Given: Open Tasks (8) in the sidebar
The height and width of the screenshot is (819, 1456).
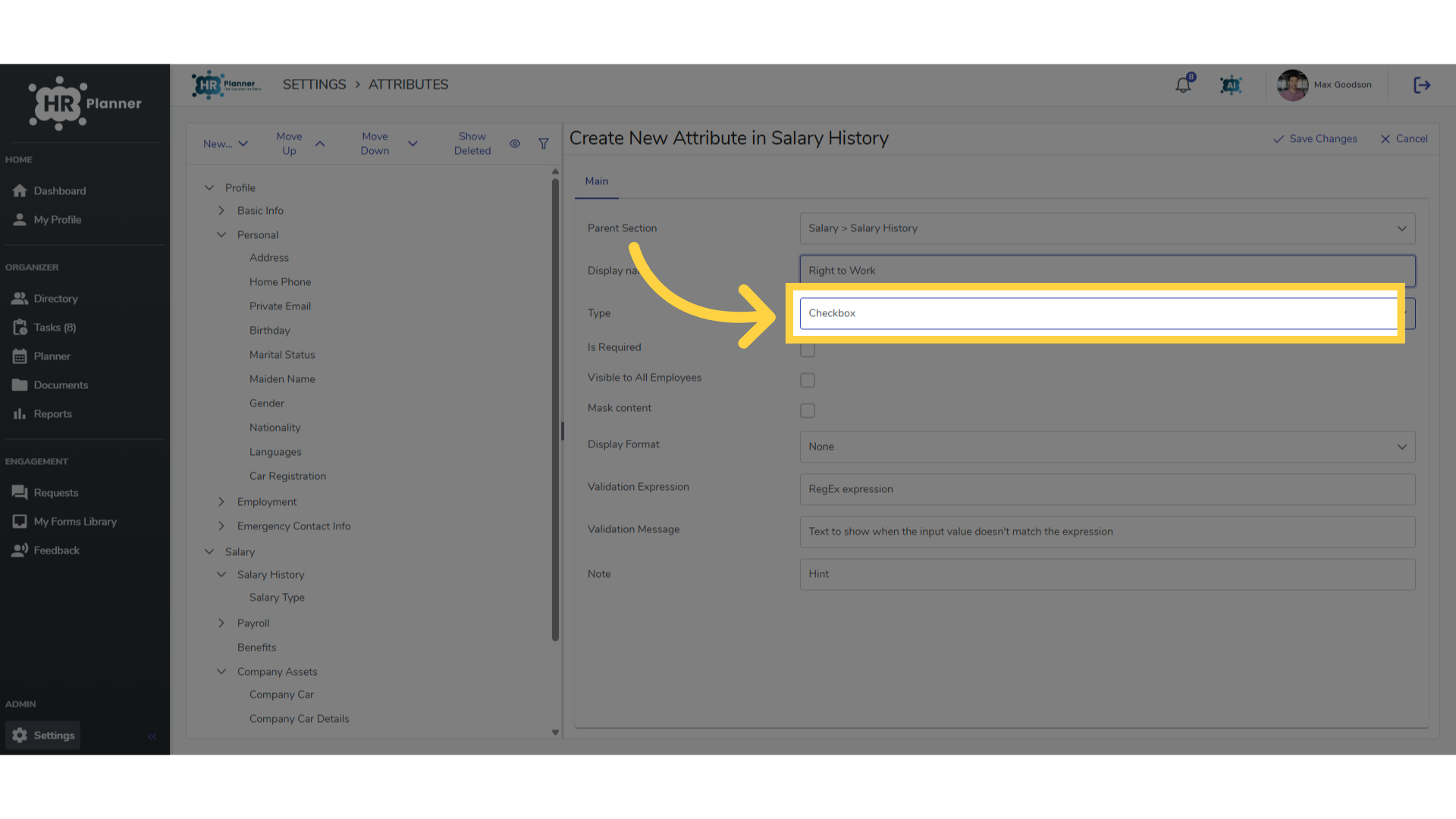Looking at the screenshot, I should (x=44, y=328).
